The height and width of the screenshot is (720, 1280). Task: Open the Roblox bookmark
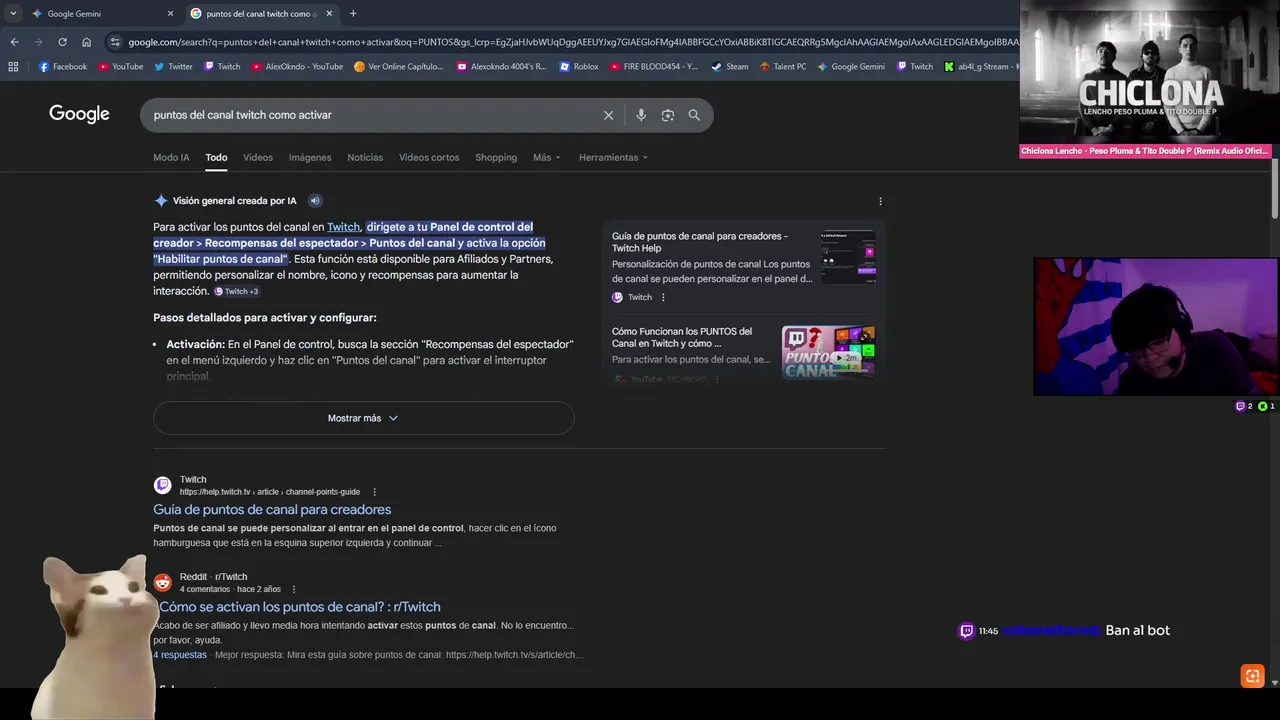[579, 67]
